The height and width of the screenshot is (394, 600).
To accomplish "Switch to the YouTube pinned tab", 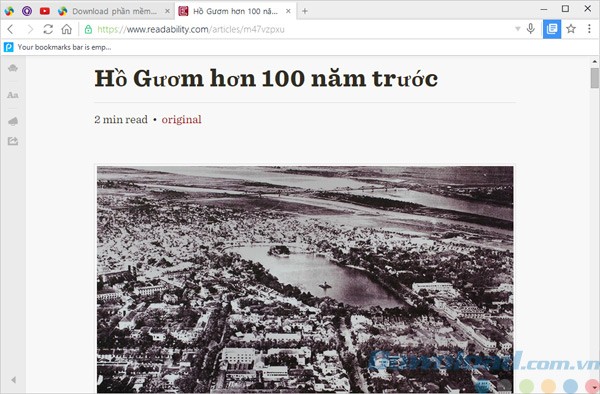I will pos(45,11).
